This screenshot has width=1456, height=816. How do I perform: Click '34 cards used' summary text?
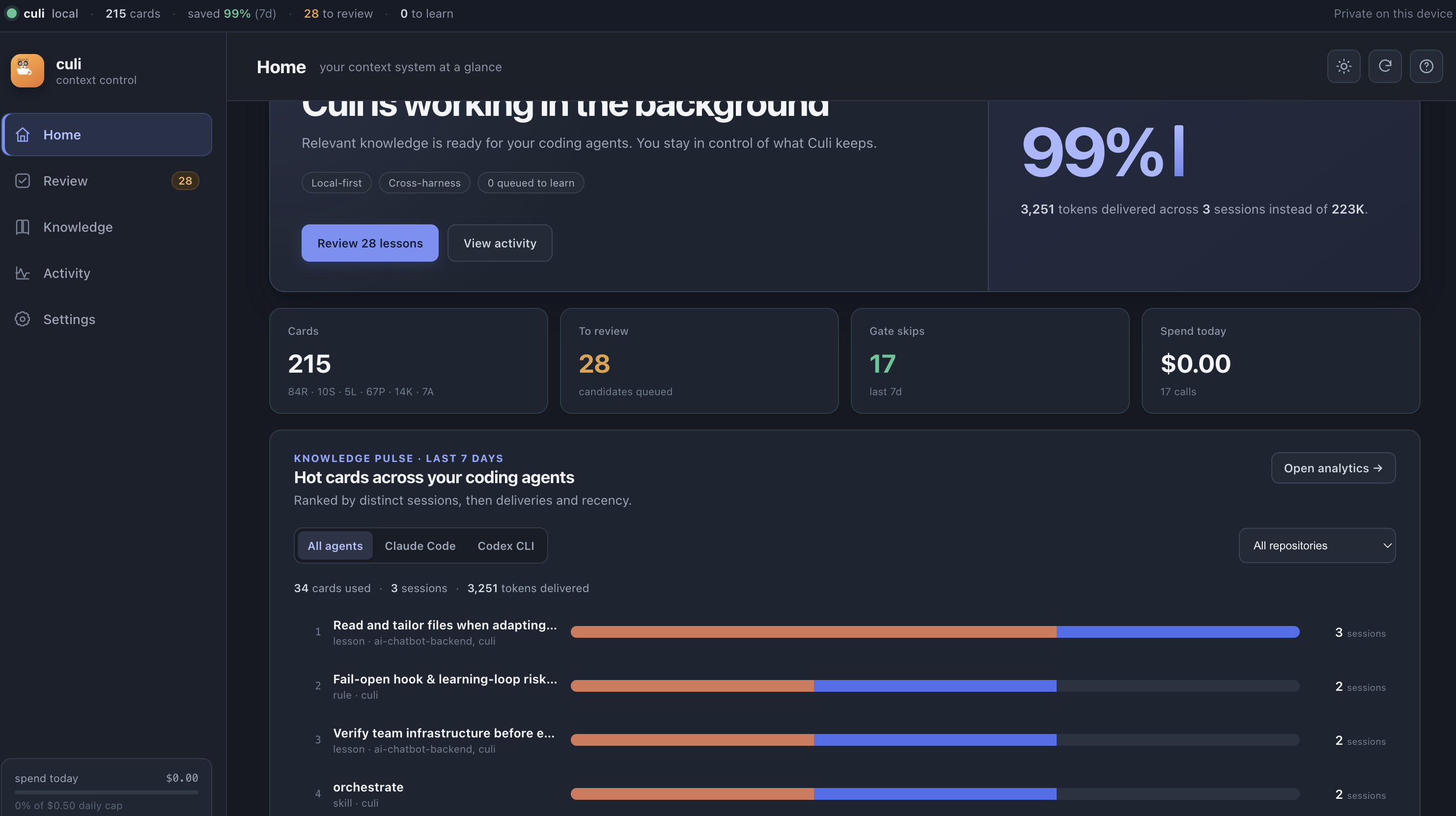click(332, 588)
